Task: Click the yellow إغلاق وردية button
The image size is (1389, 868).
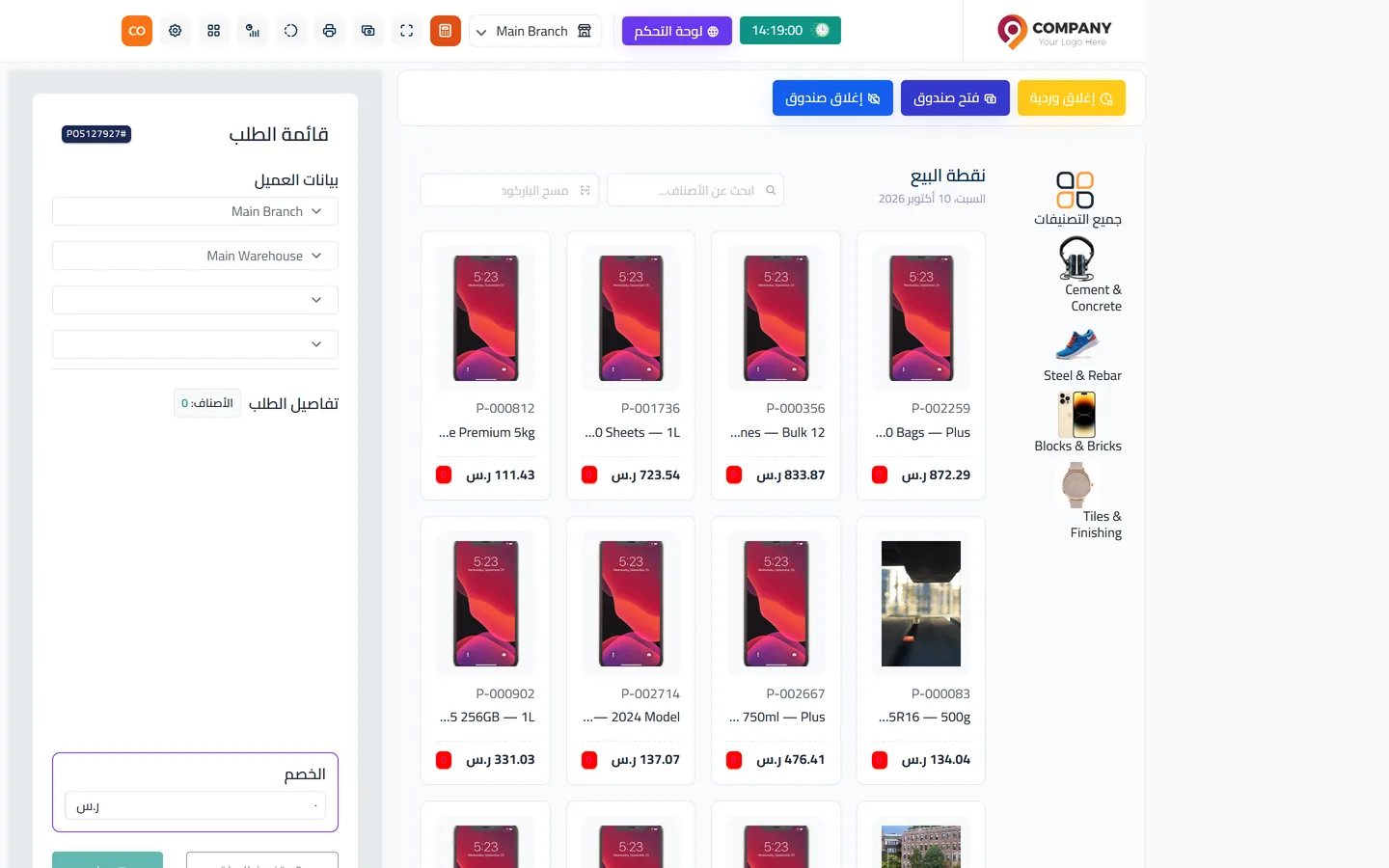Action: [x=1072, y=98]
